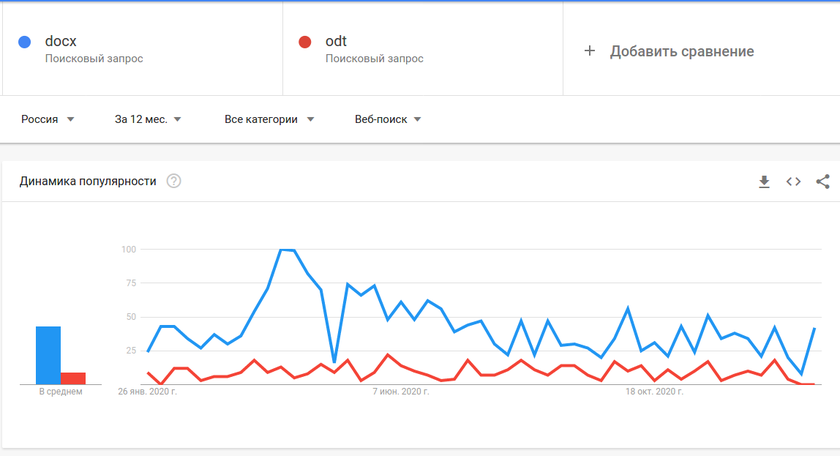This screenshot has height=456, width=840.
Task: Click the Динамика популярности heading
Action: coord(88,181)
